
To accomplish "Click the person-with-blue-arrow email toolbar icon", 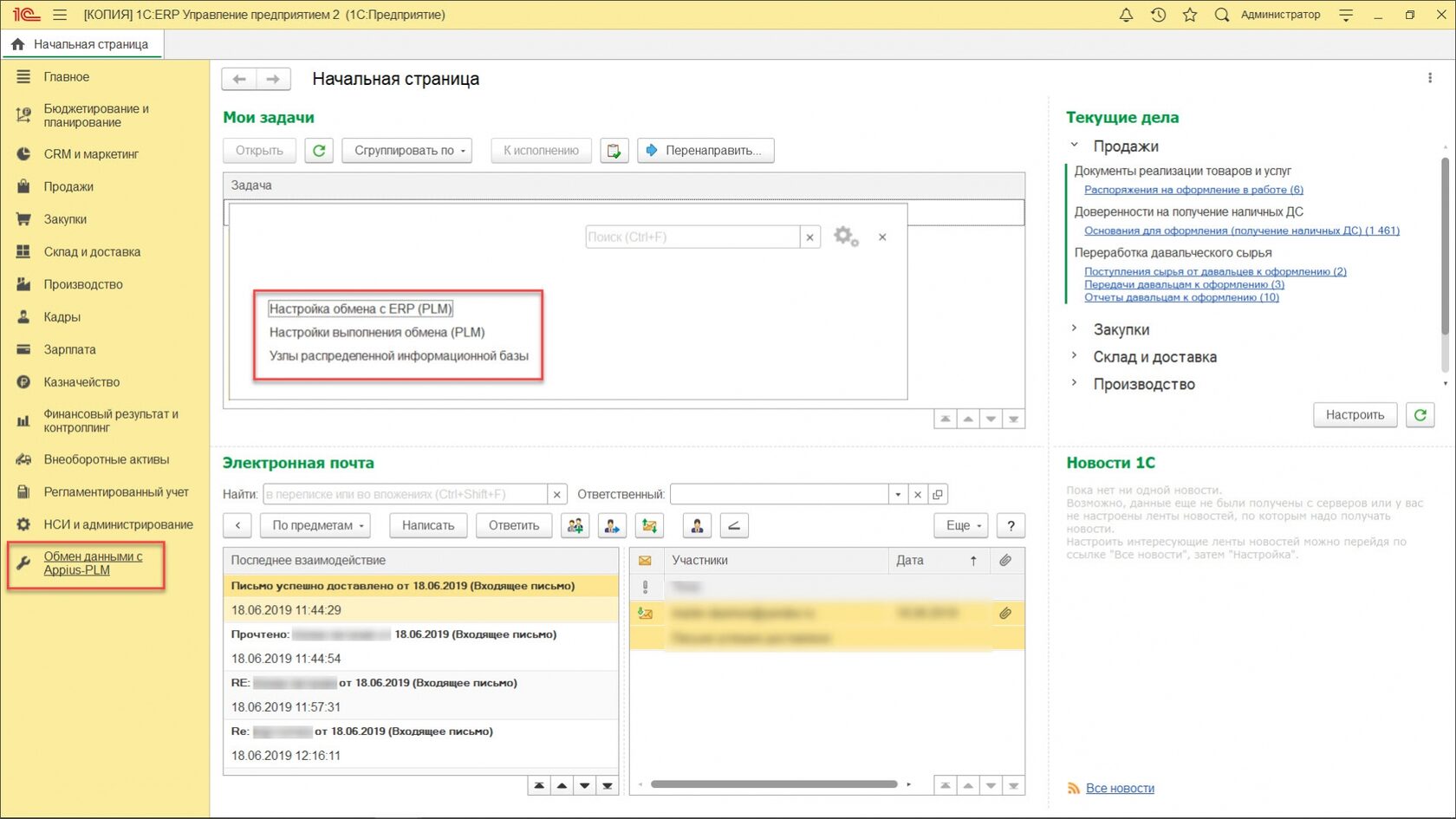I will [613, 525].
